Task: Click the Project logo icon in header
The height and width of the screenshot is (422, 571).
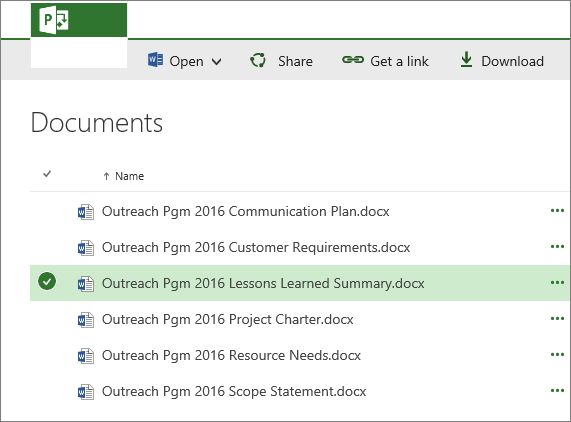Action: 54,20
